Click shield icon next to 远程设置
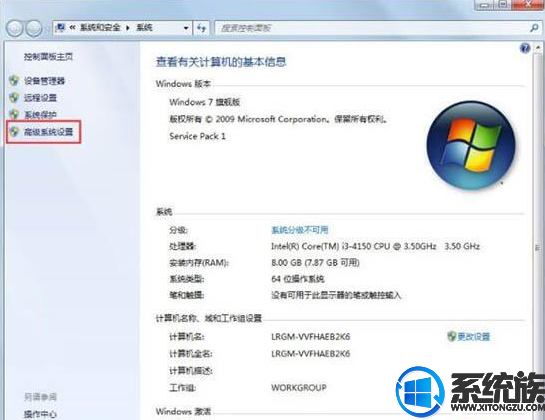 pyautogui.click(x=14, y=98)
